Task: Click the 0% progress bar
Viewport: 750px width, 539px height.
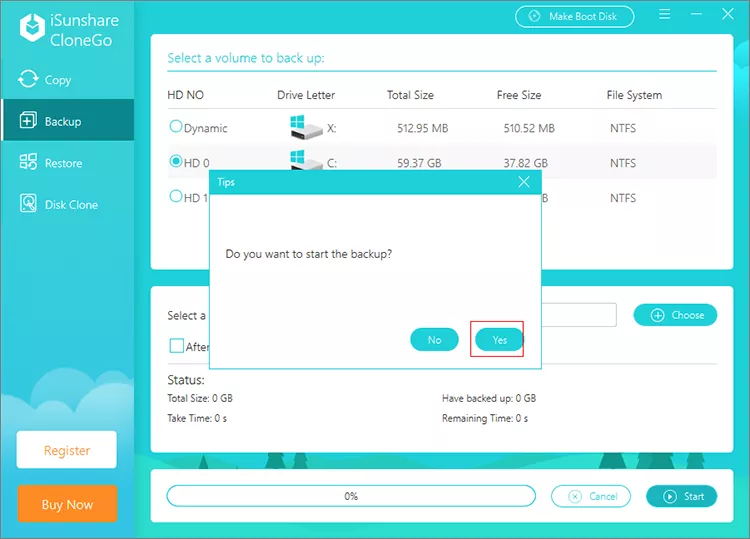Action: [x=351, y=496]
